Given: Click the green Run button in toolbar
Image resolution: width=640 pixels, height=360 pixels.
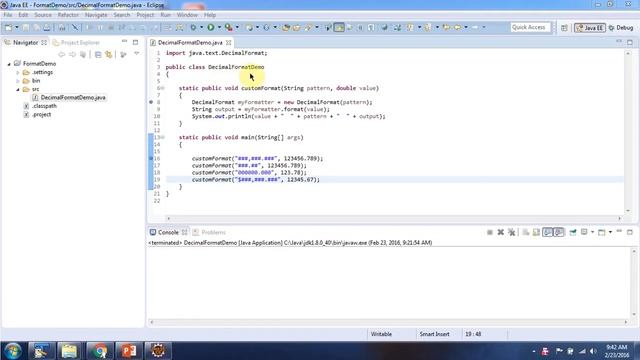Looking at the screenshot, I should (x=211, y=27).
